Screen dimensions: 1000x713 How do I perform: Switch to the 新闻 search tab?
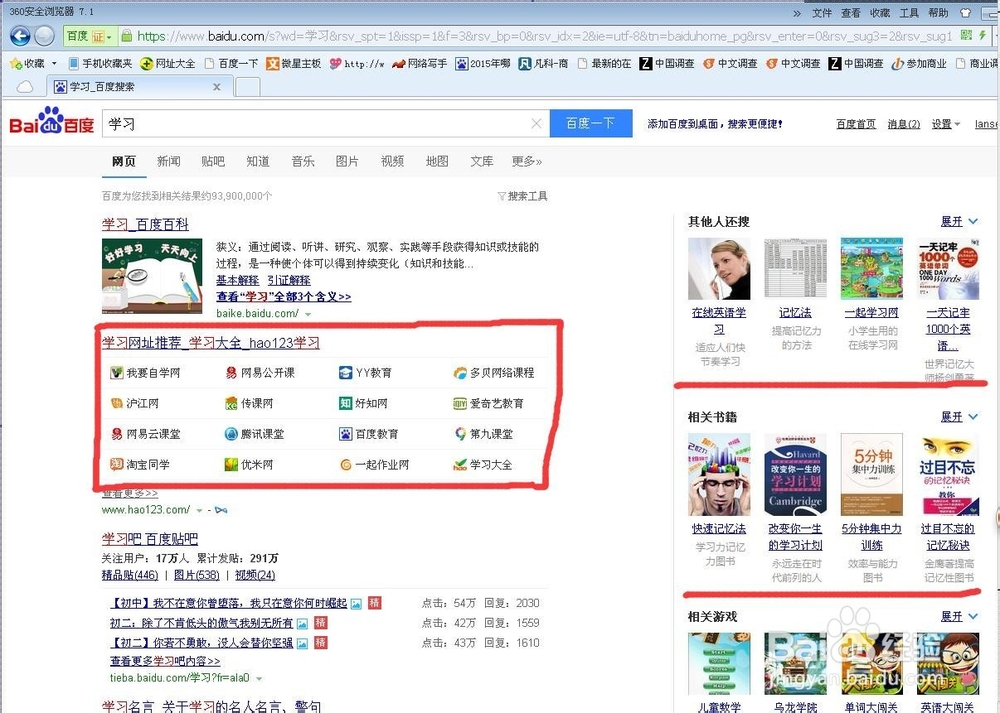pyautogui.click(x=168, y=161)
